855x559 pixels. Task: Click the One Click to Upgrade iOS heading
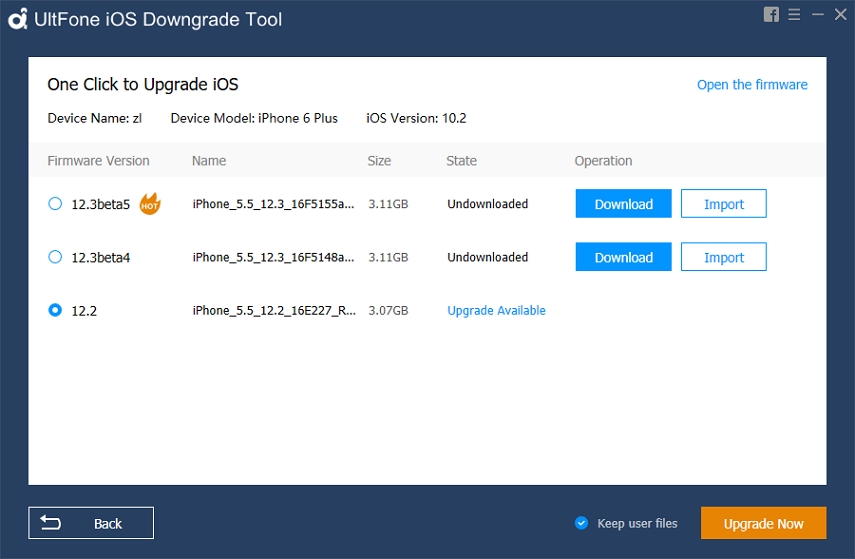(x=143, y=85)
